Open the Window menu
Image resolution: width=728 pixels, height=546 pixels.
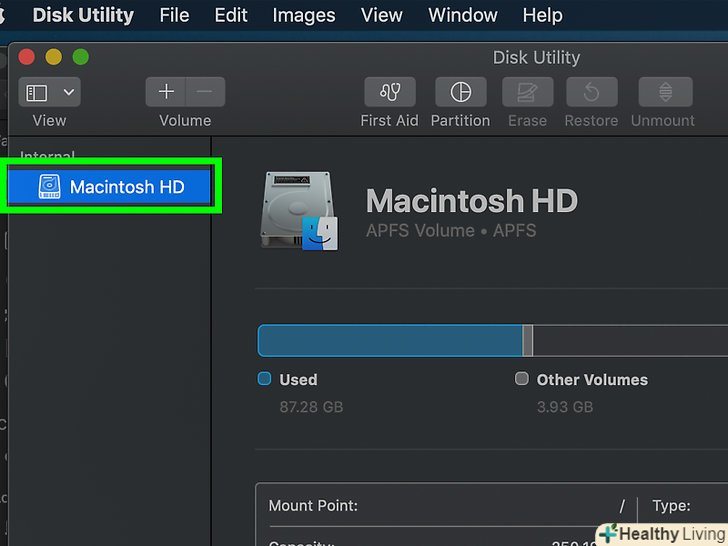[x=462, y=15]
